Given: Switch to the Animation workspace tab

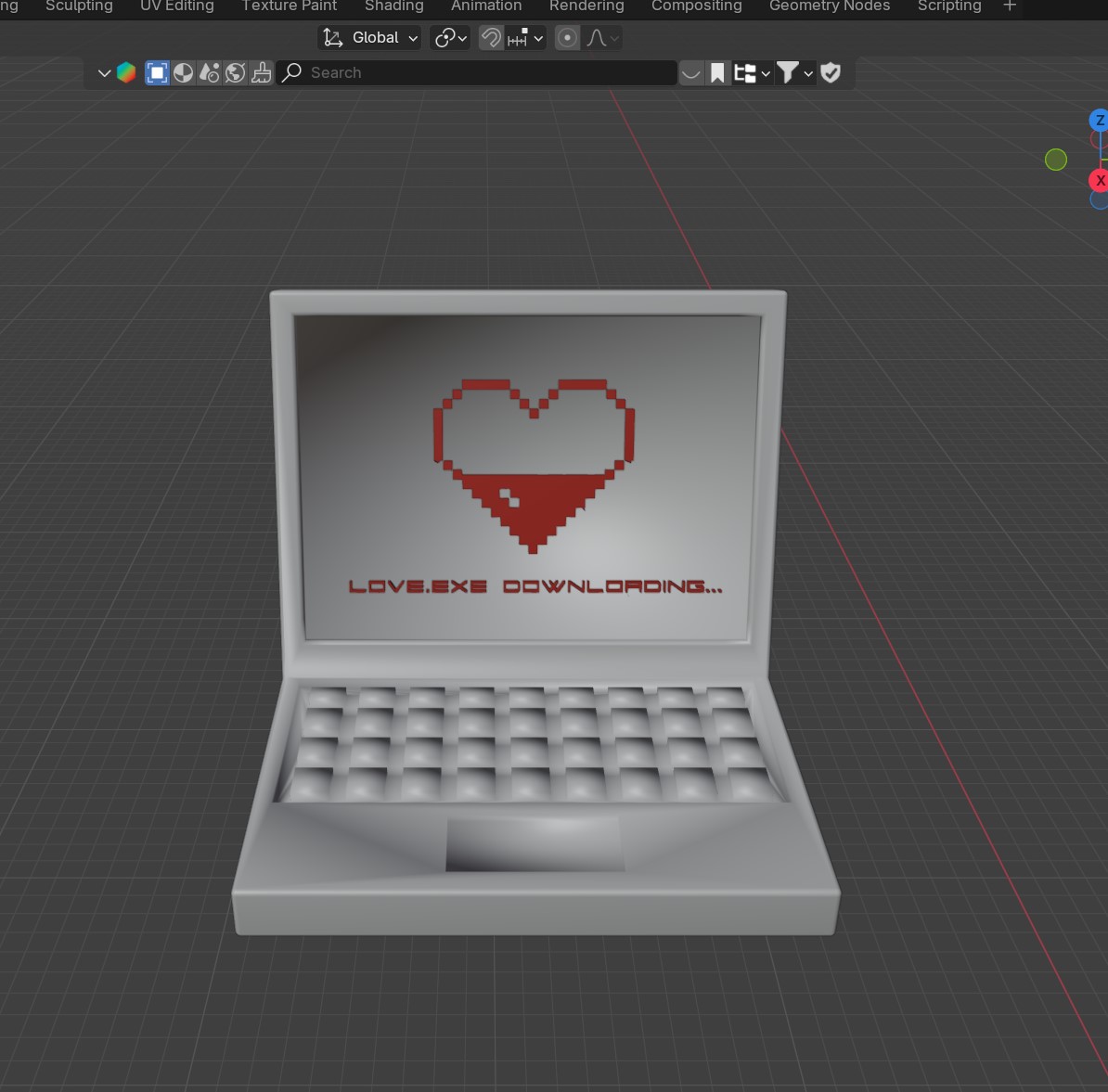Looking at the screenshot, I should [486, 6].
